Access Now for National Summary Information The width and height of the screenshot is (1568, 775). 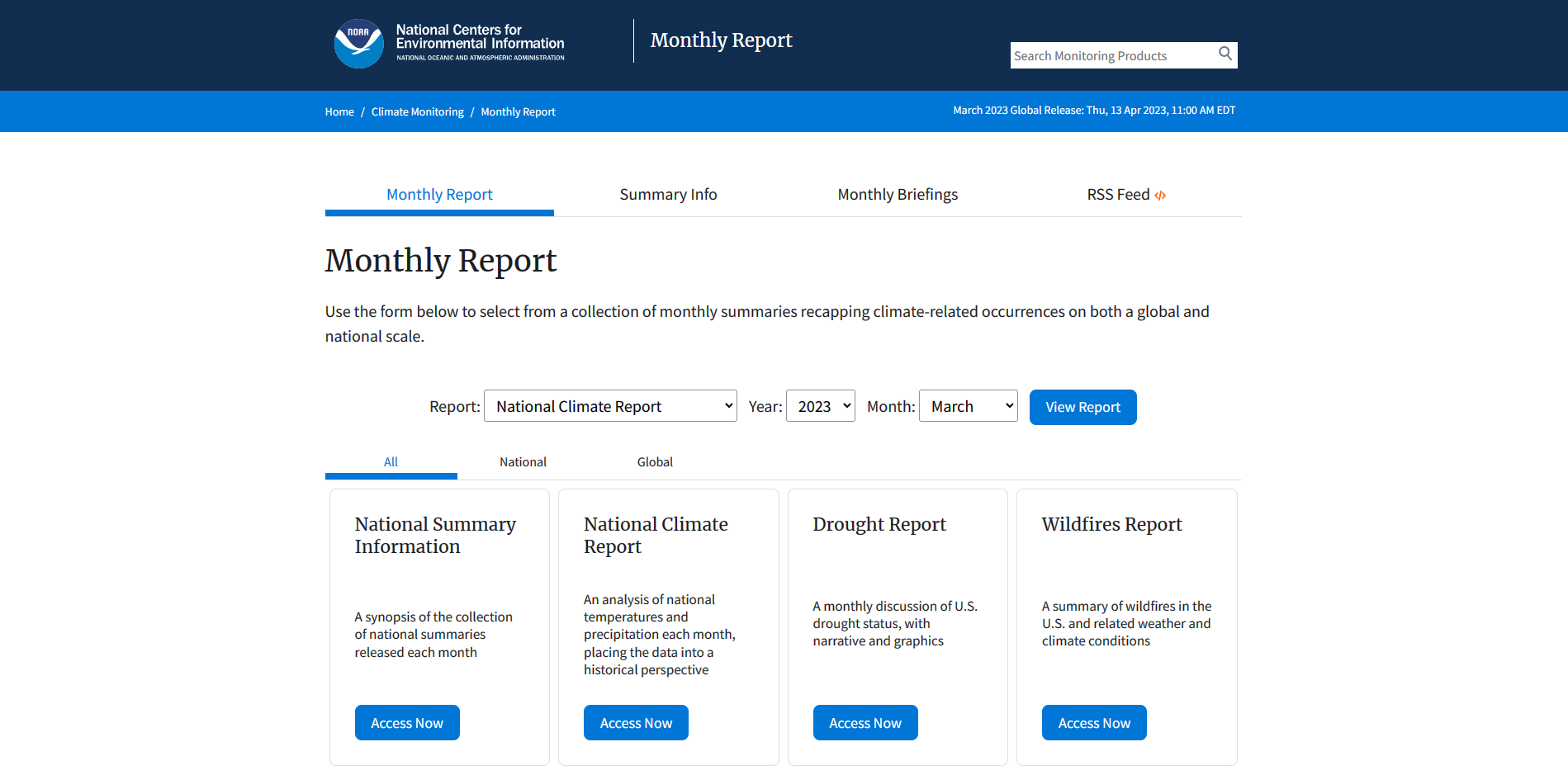click(x=407, y=723)
